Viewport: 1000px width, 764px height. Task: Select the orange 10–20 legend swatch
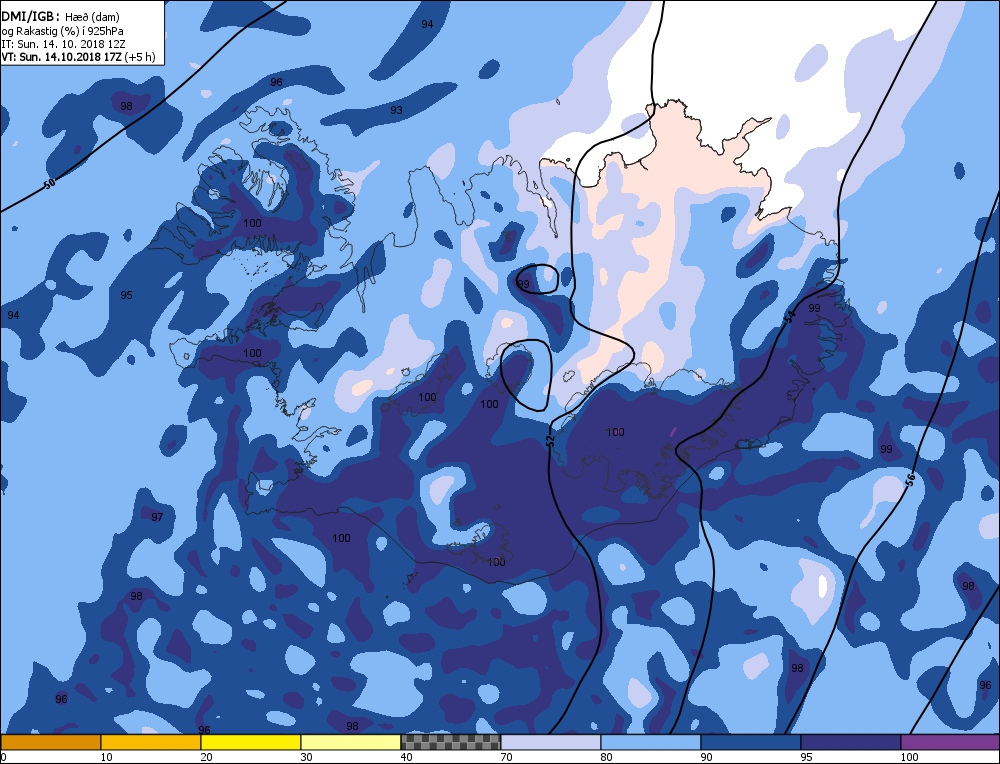click(x=151, y=742)
